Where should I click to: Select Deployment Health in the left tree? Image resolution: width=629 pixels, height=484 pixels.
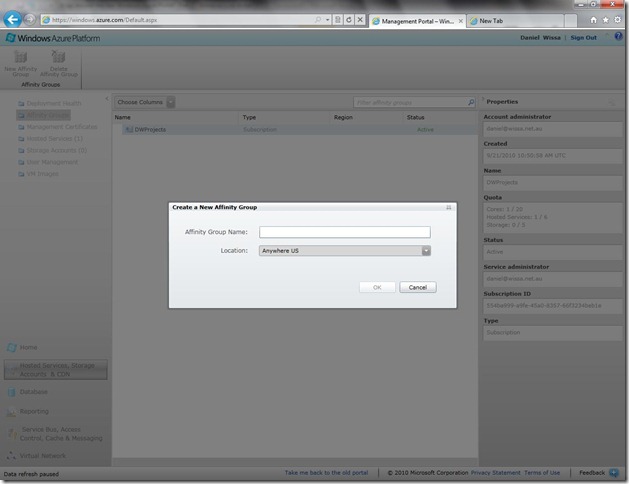click(x=62, y=103)
